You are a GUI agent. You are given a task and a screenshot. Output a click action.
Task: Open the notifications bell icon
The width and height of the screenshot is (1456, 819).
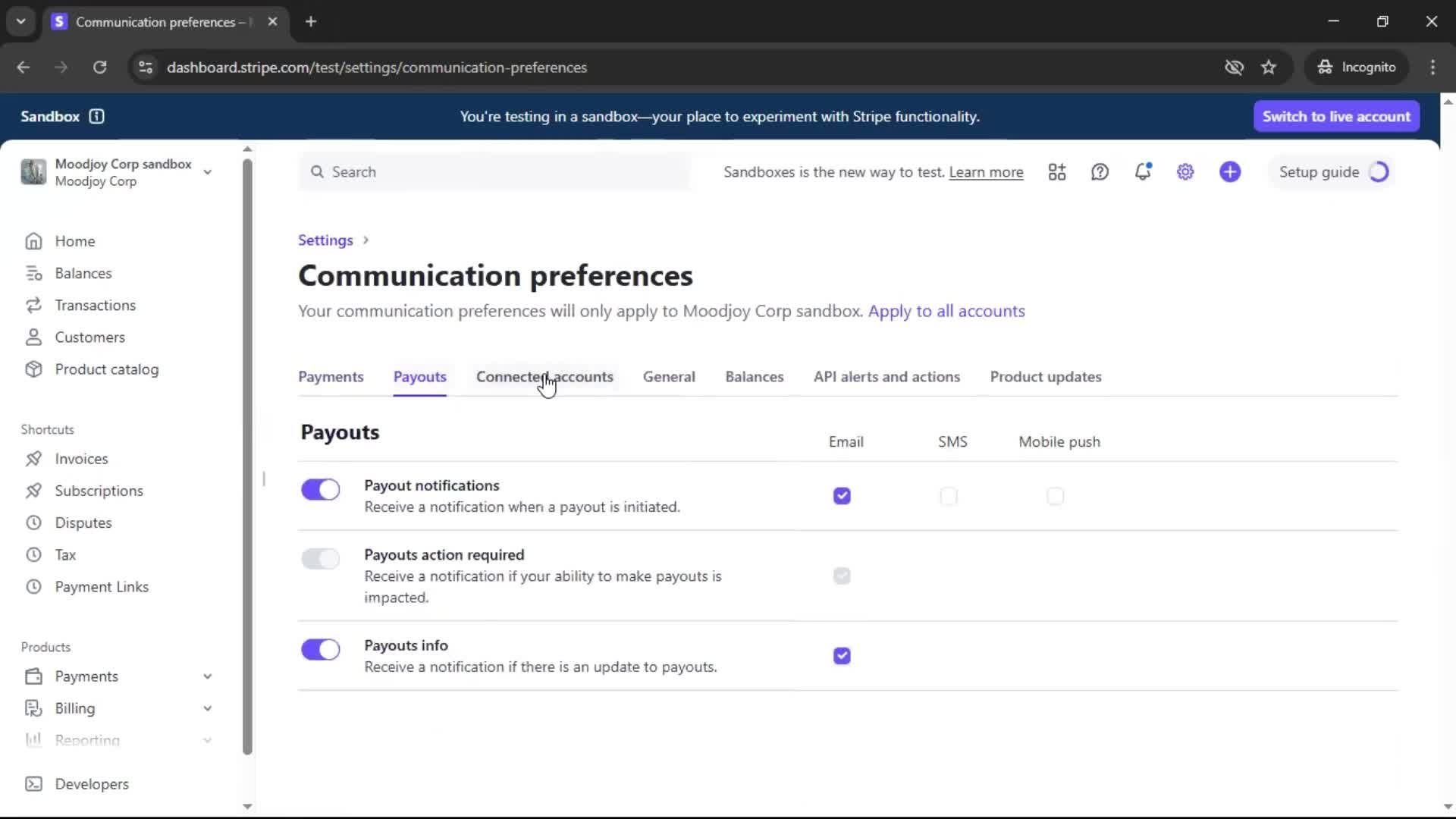click(1142, 172)
